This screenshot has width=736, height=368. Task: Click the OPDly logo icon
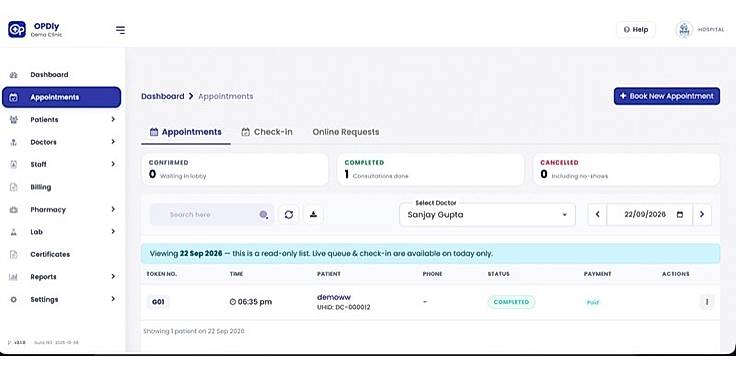(17, 30)
